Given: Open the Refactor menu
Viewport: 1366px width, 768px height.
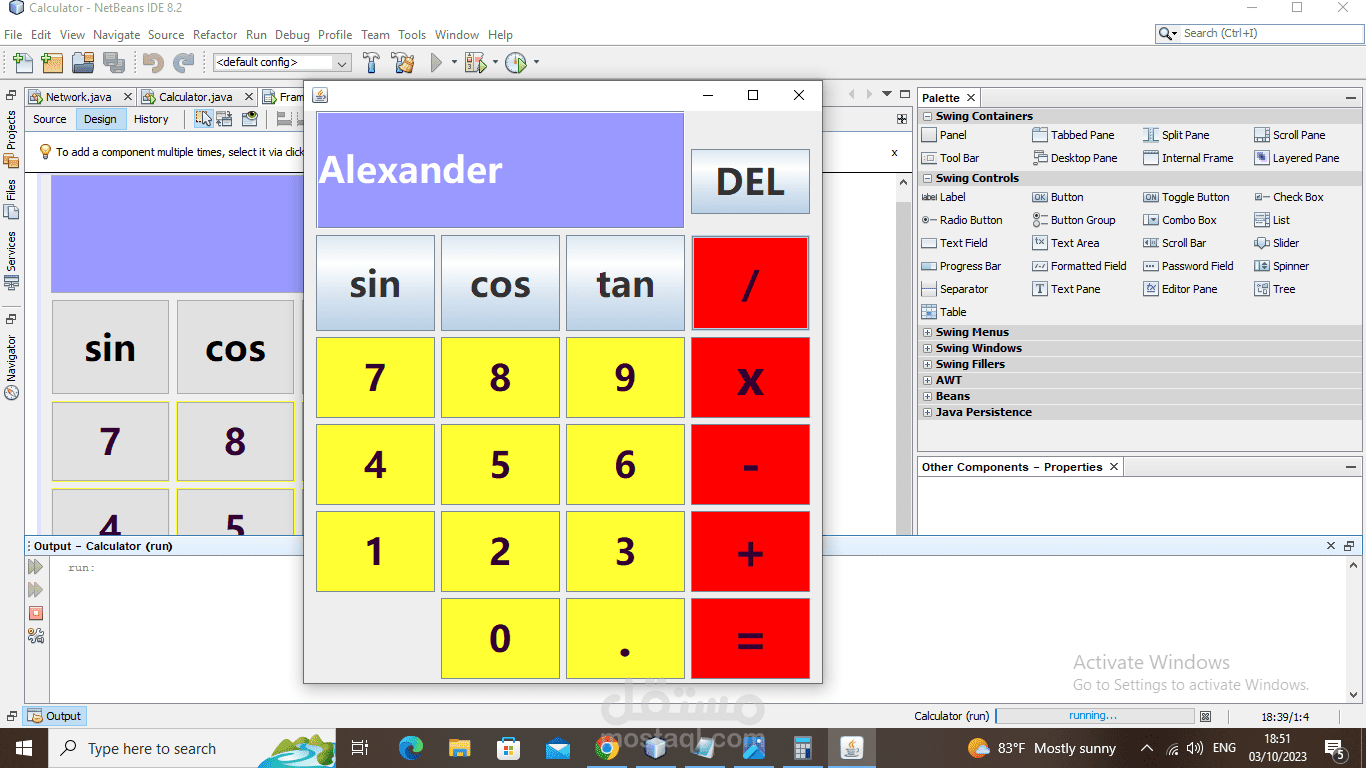Looking at the screenshot, I should [x=215, y=34].
